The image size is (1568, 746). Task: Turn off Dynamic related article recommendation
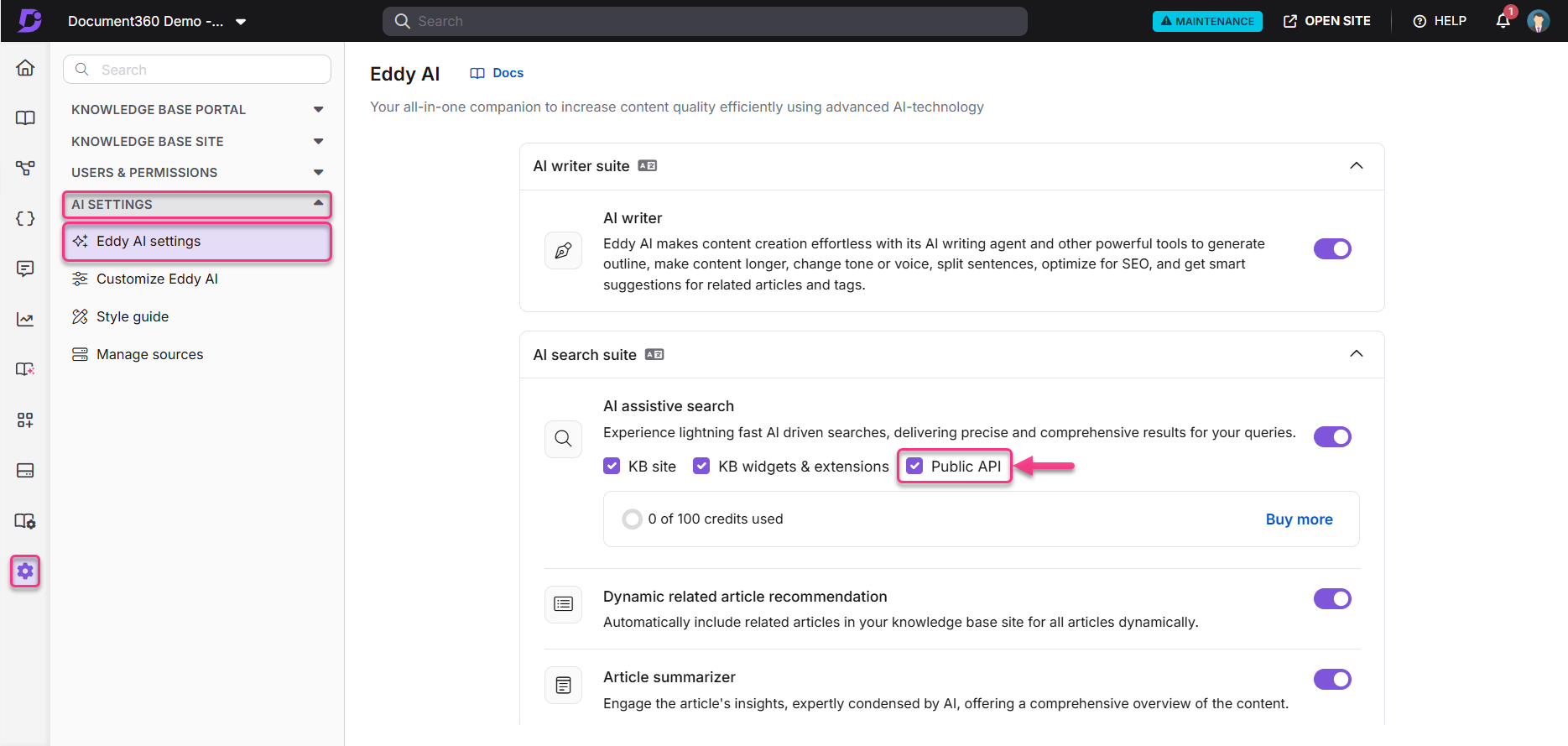click(x=1332, y=598)
